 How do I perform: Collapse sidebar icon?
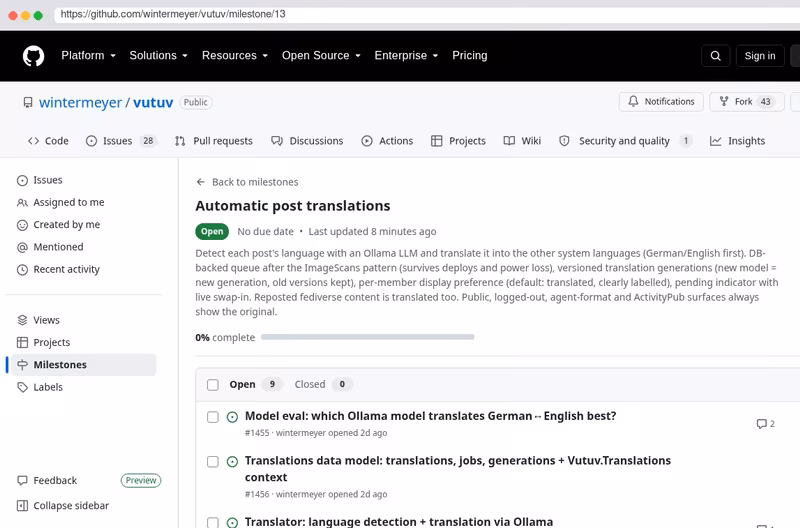tap(22, 506)
